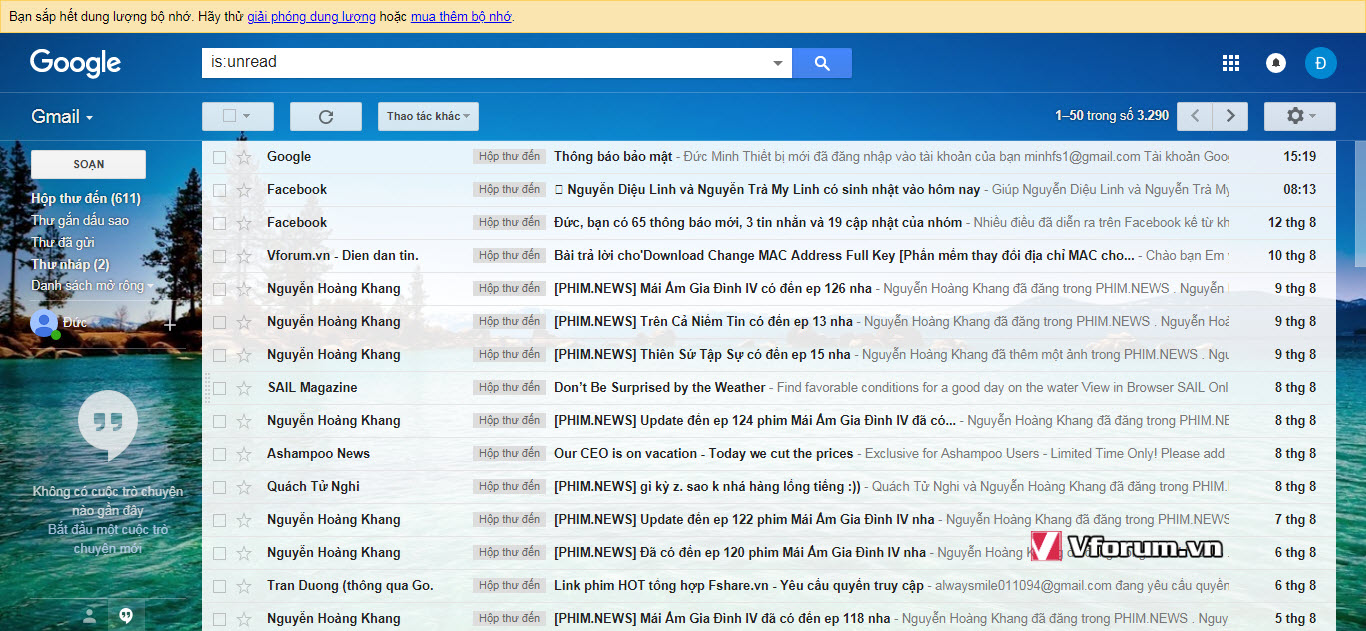Open the email ep 122 phim Mái Ấm Gia Đình
This screenshot has width=1366, height=631.
click(768, 520)
